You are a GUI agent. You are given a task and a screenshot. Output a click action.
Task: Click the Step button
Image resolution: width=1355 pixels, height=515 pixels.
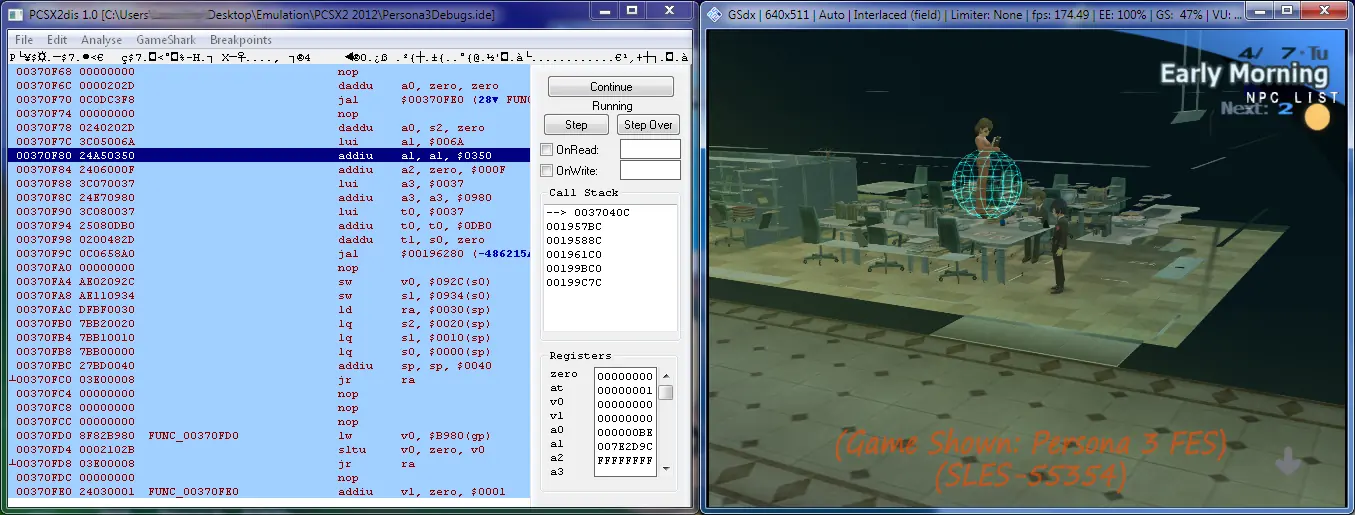(576, 125)
